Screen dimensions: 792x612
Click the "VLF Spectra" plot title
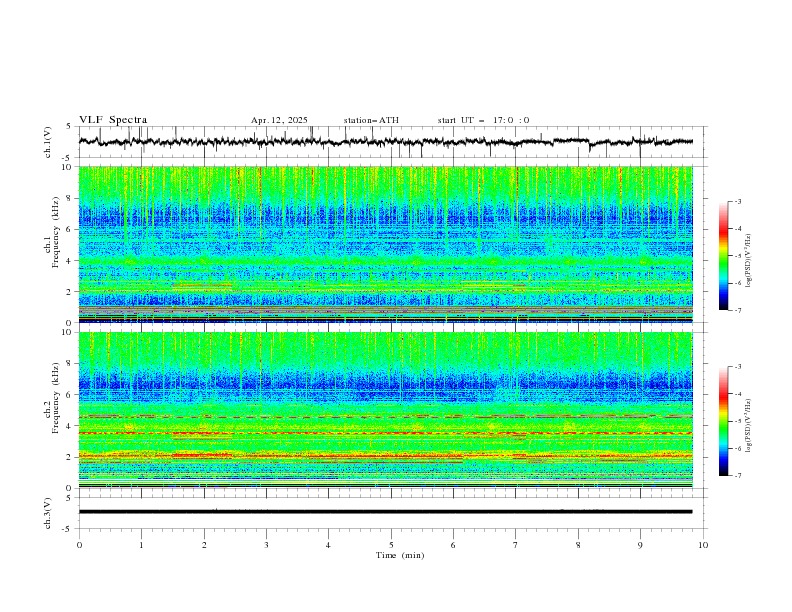point(113,120)
